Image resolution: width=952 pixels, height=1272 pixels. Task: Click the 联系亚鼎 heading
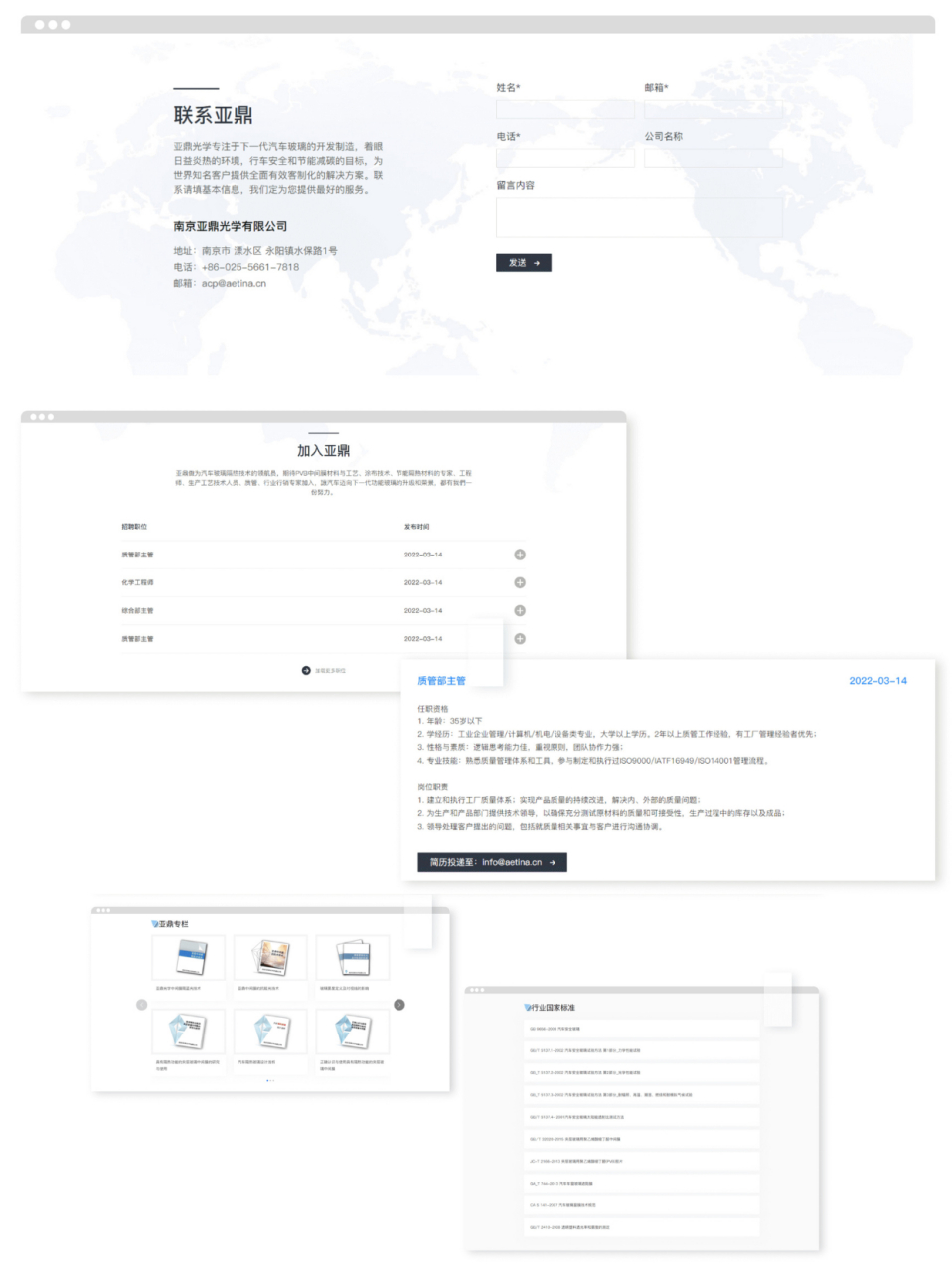(214, 115)
